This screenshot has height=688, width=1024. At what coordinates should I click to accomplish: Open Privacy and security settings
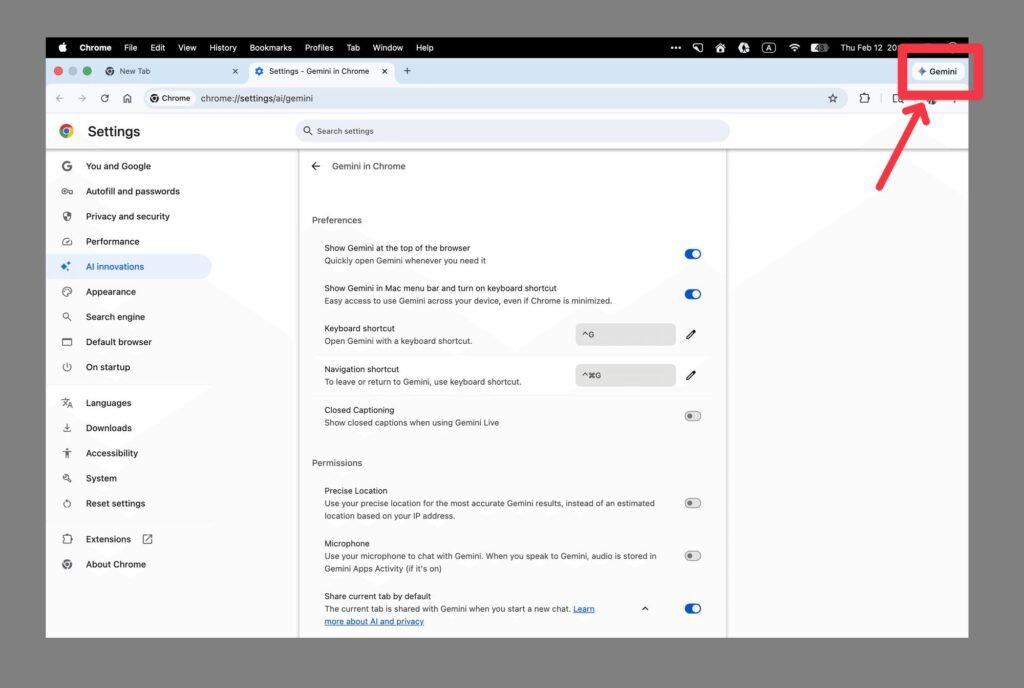pos(129,216)
